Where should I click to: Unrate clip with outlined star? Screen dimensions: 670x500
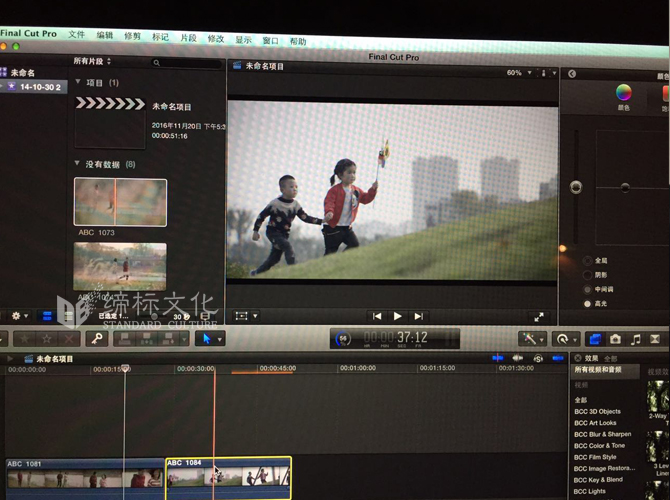(46, 339)
